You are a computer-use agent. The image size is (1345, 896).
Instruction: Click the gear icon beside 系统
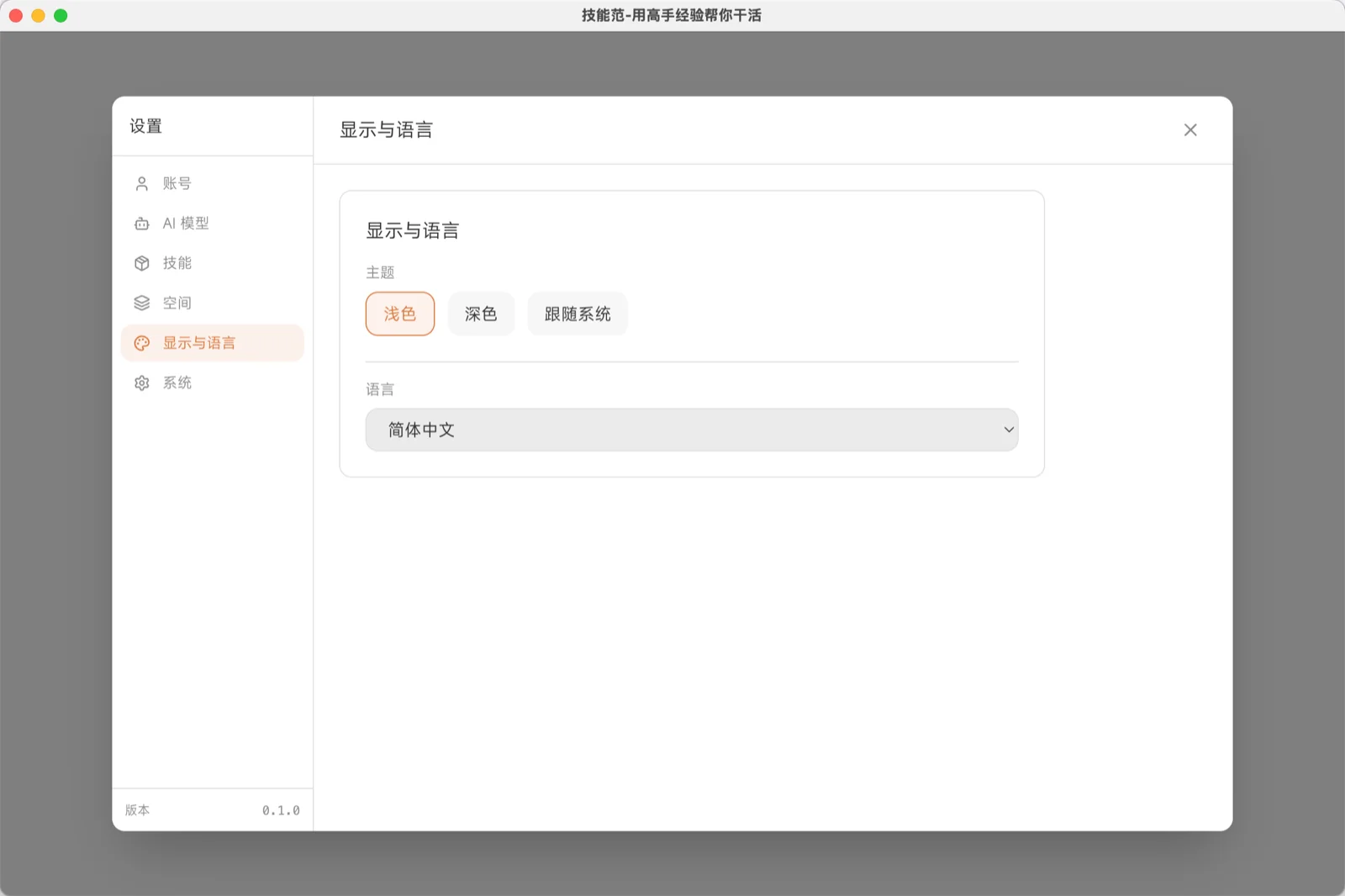142,383
